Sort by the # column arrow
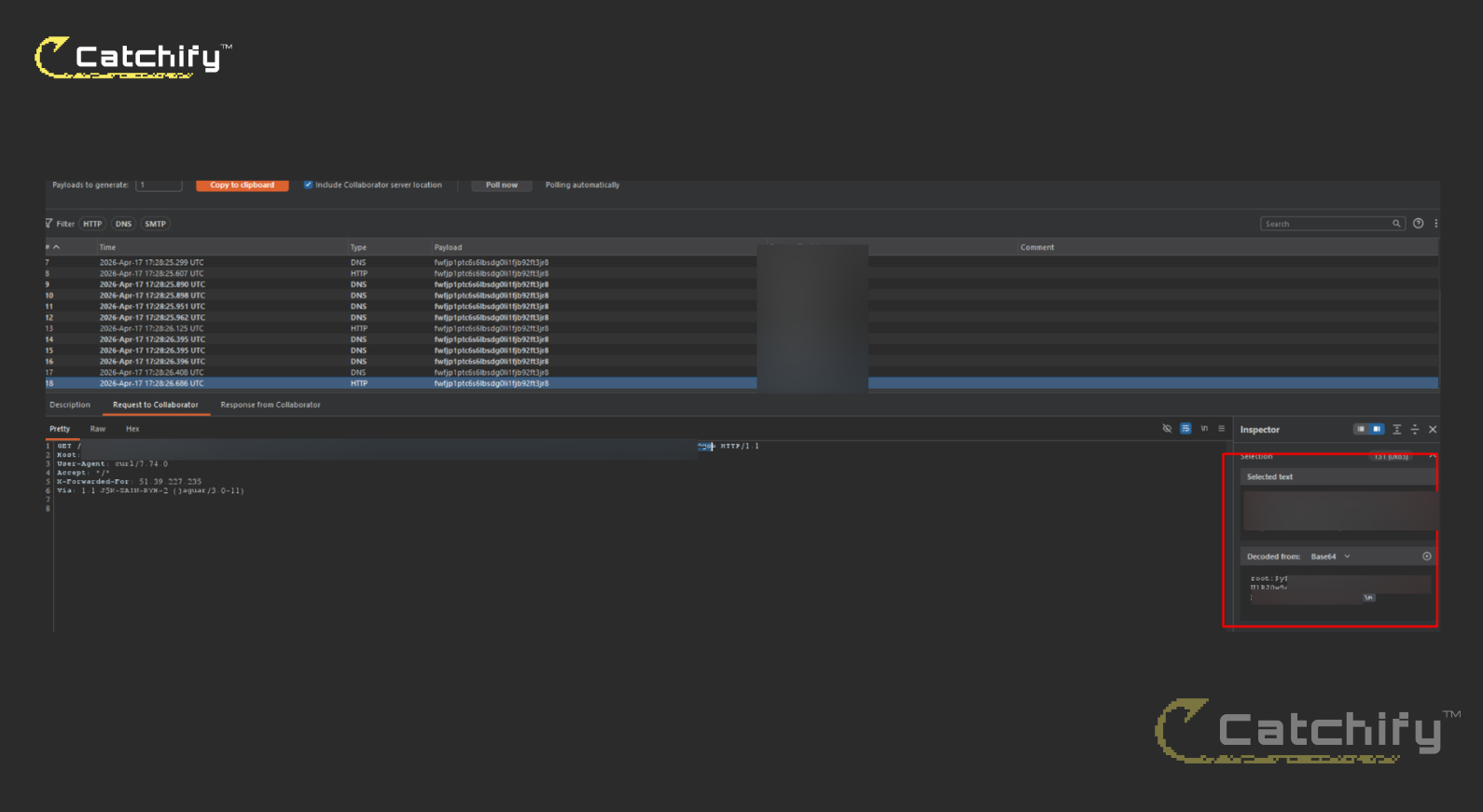Screen dimensions: 1483x812 tap(56, 247)
